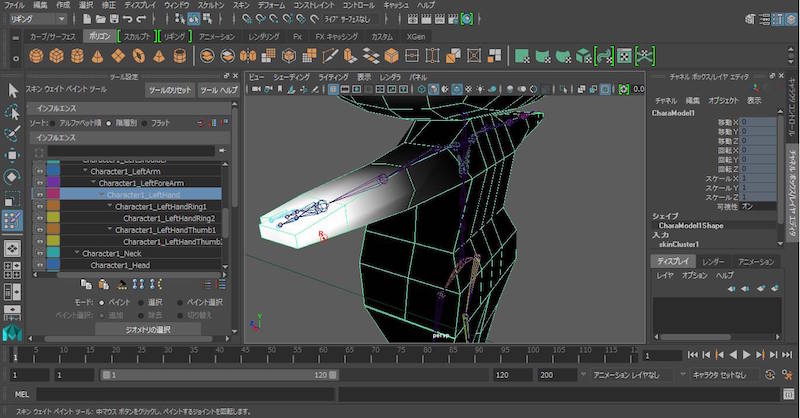This screenshot has width=800, height=418.
Task: Click the copy weights icon below influence list
Action: [x=86, y=284]
